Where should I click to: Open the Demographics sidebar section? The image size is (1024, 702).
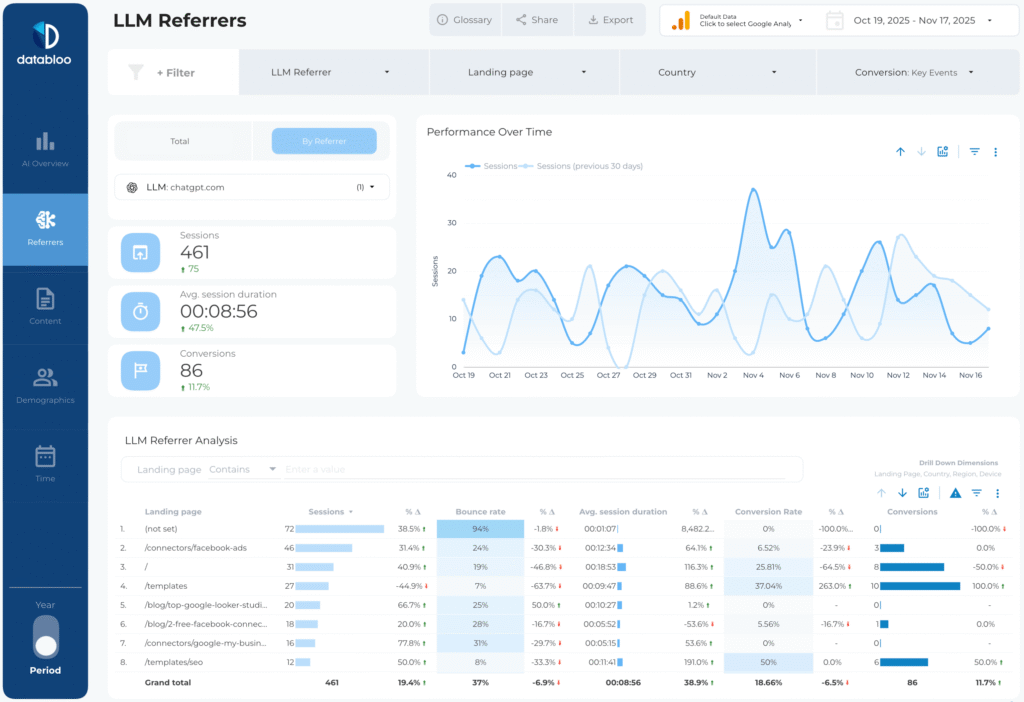point(44,384)
